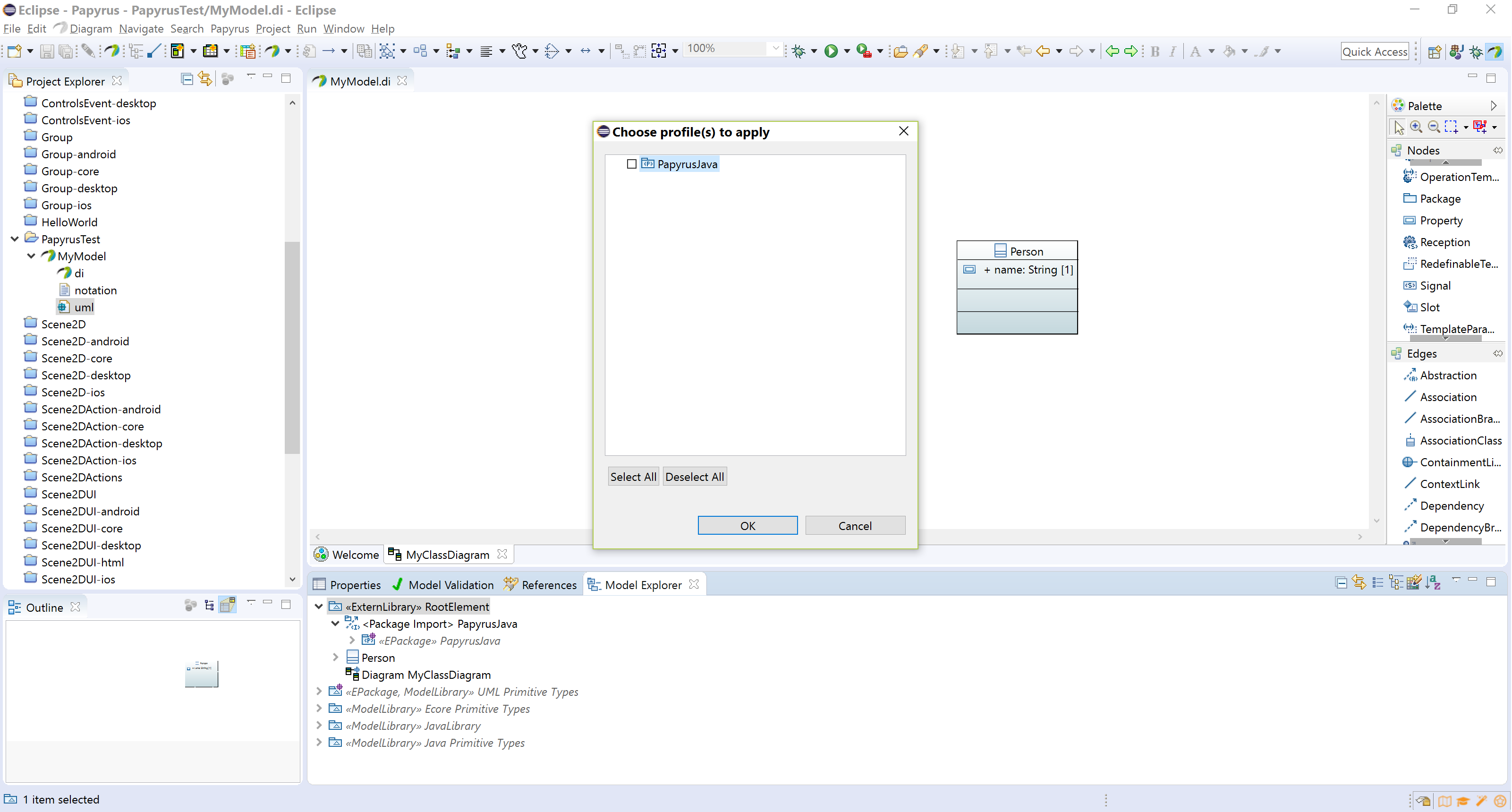Switch to the Papyrus perspective icon
1512x812 pixels.
1495,51
